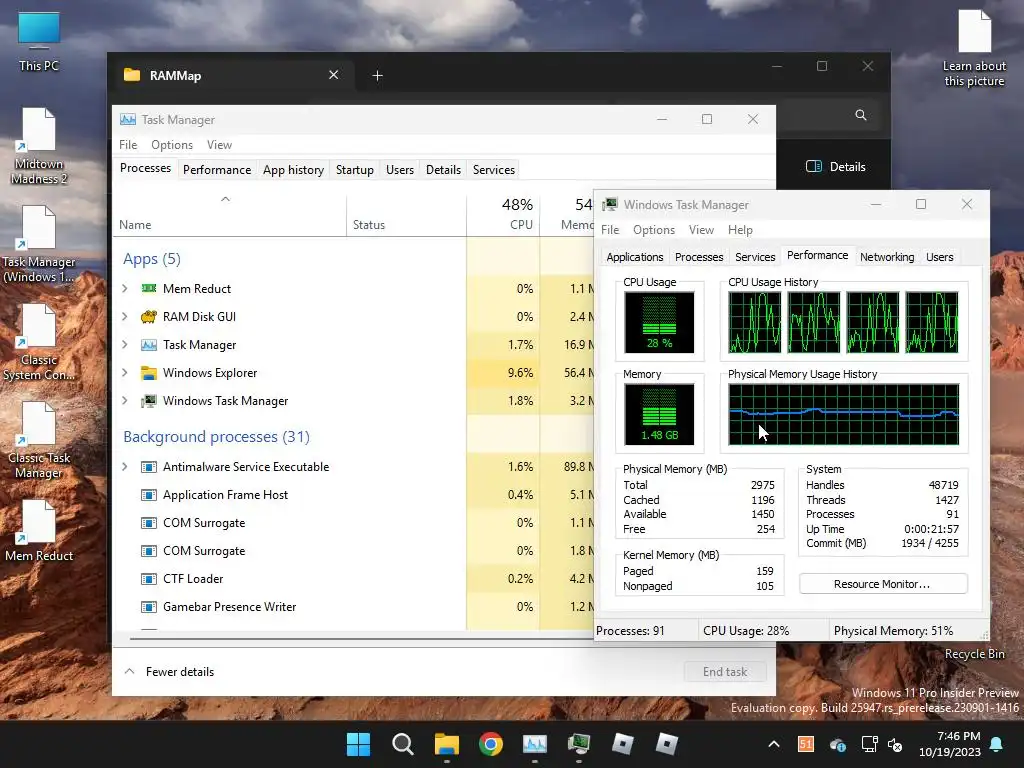
Task: Select the Application Frame Host row
Action: (353, 495)
